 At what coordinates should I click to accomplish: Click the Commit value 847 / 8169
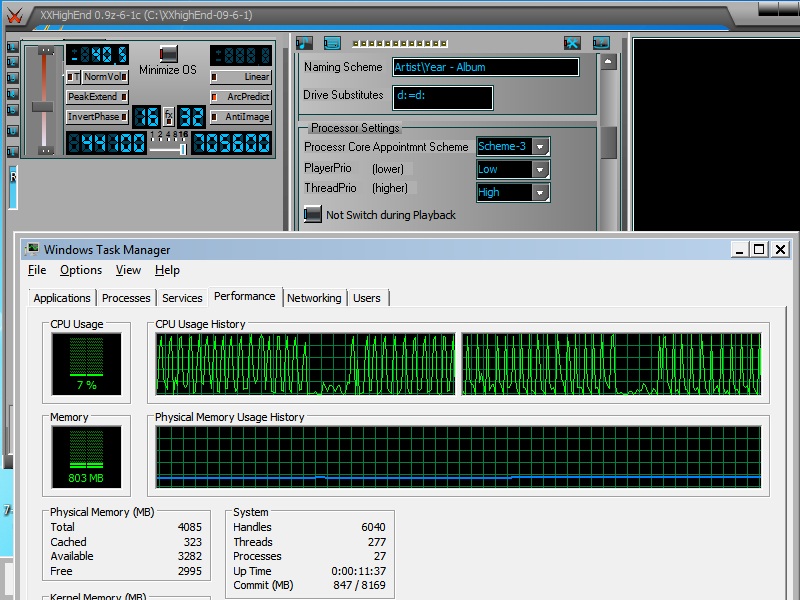pos(360,585)
